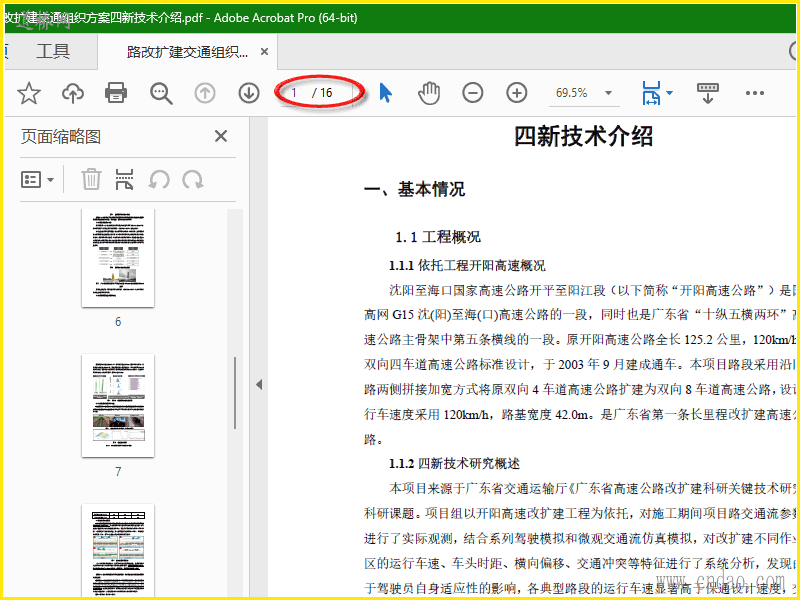Click the fit-width page display icon
Image resolution: width=800 pixels, height=600 pixels.
tap(652, 93)
